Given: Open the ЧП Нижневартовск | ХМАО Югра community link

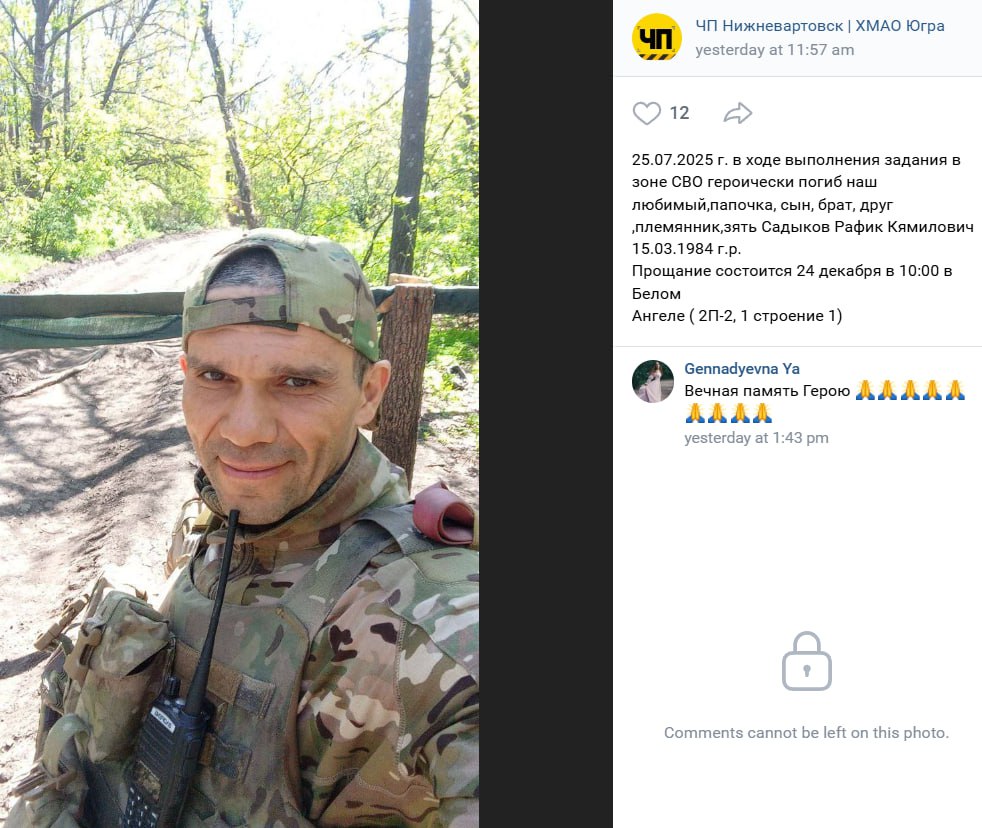Looking at the screenshot, I should (820, 26).
